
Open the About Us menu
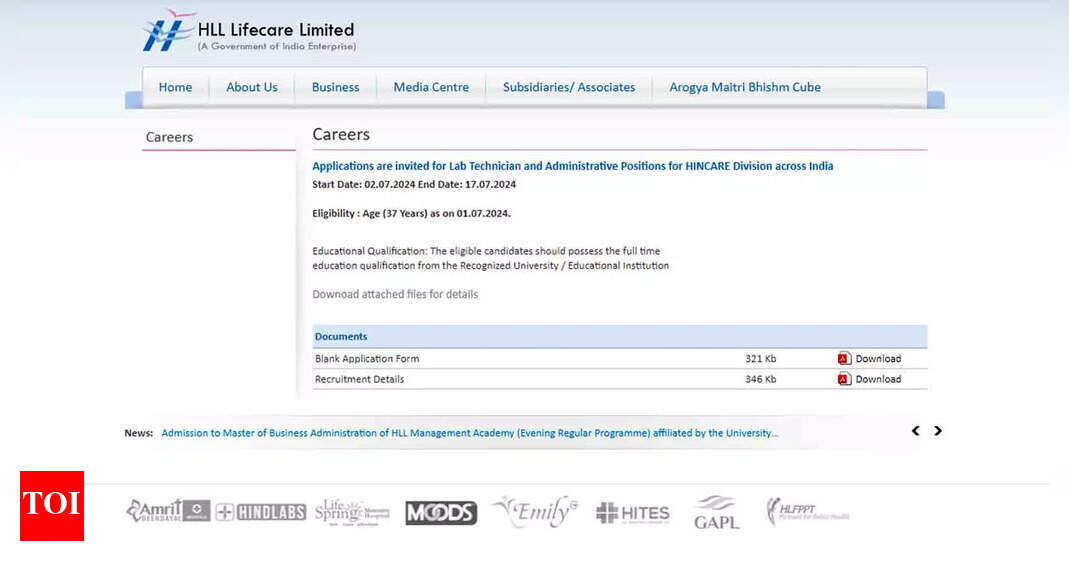coord(252,87)
